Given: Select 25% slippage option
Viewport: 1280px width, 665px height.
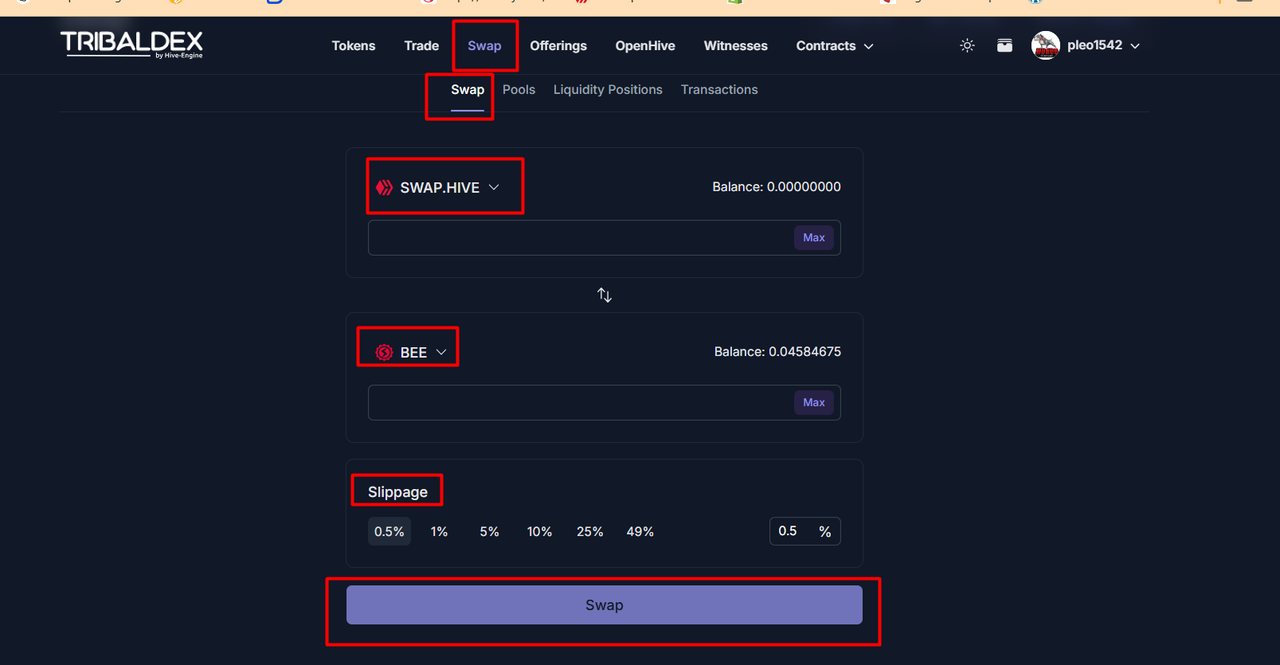Looking at the screenshot, I should point(590,532).
